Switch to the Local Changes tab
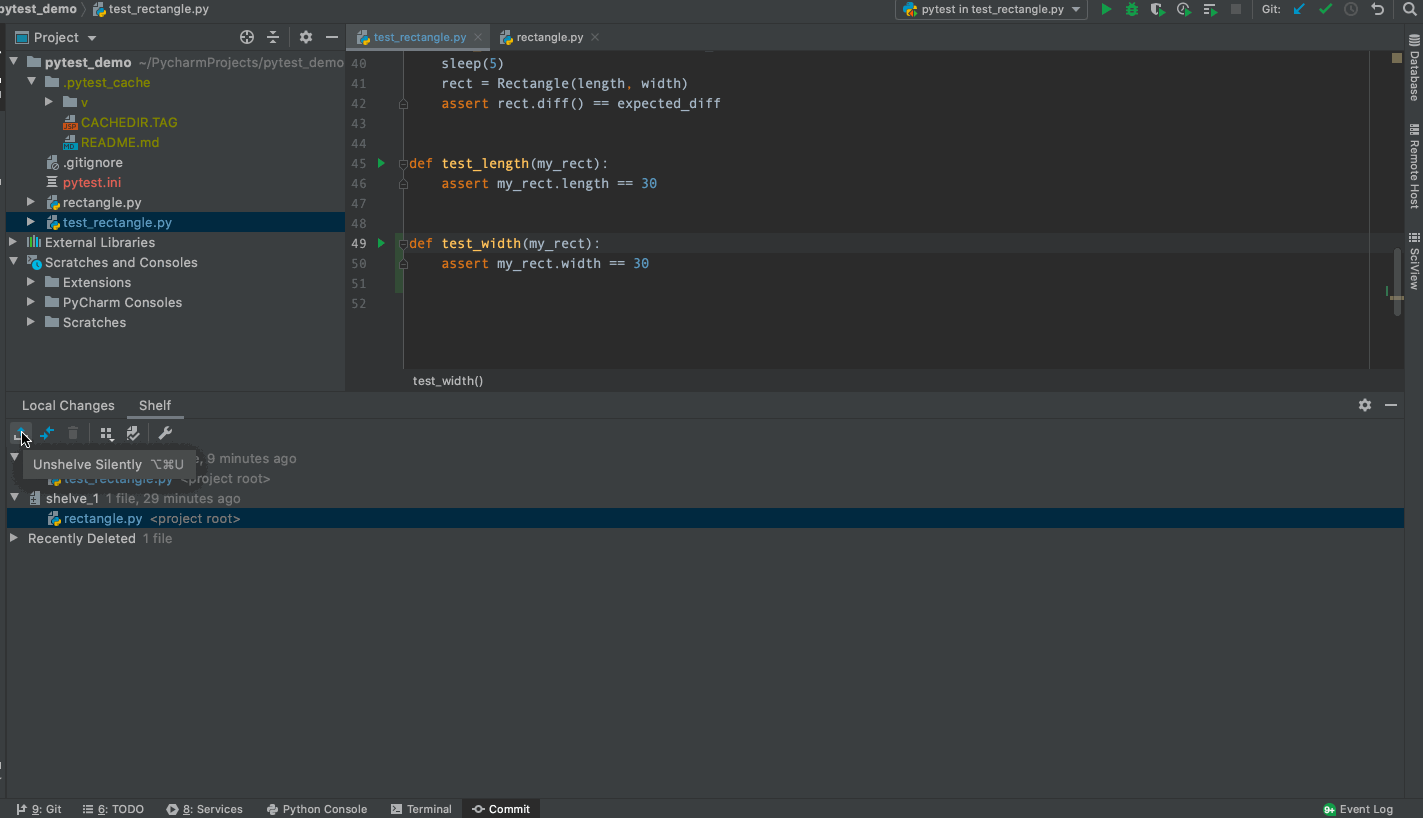Image resolution: width=1423 pixels, height=818 pixels. click(68, 405)
